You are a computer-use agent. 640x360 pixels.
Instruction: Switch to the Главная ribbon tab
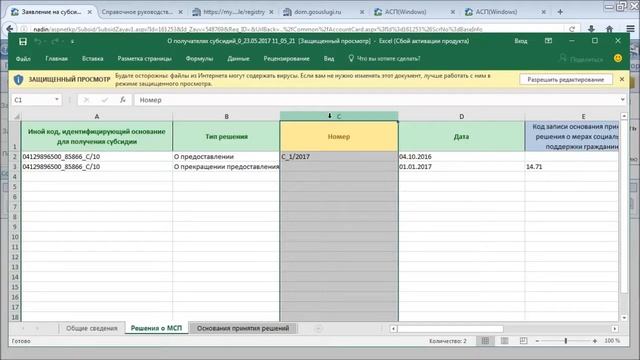56,59
